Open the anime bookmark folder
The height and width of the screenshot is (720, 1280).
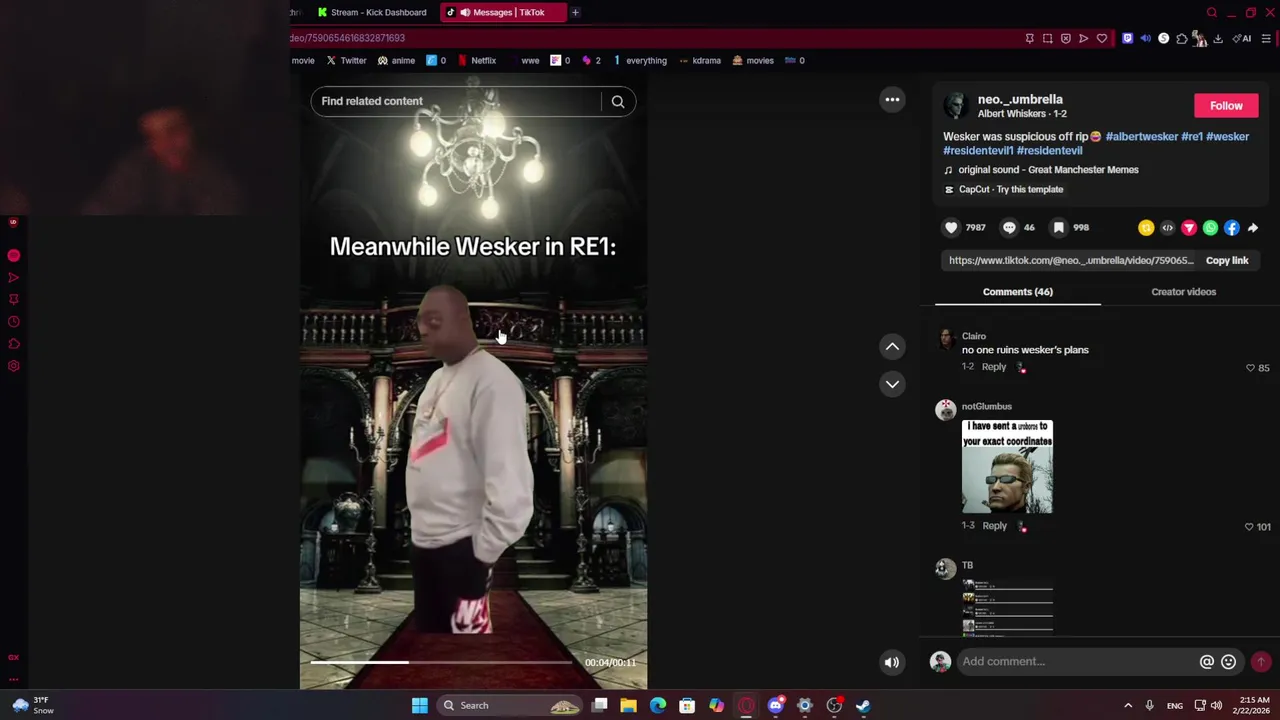coord(396,60)
